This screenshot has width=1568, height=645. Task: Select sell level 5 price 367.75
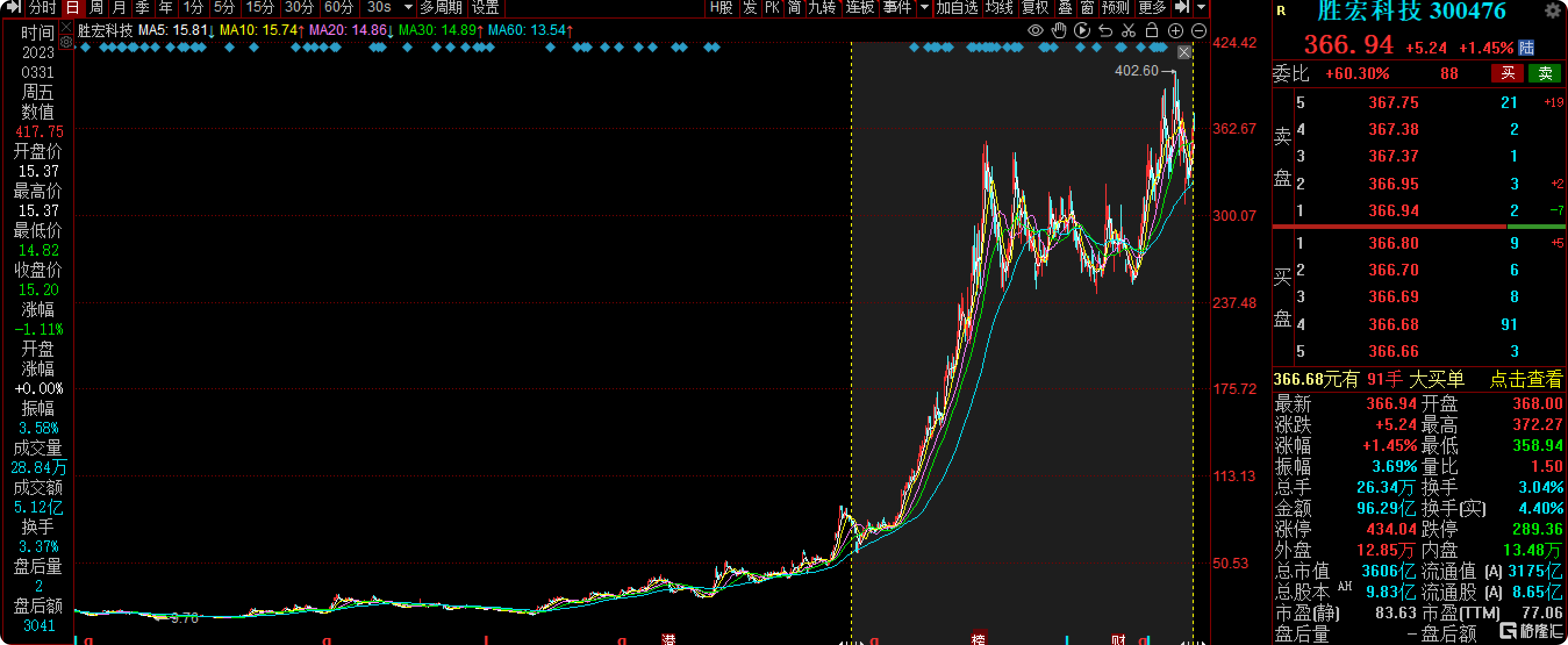(1393, 103)
